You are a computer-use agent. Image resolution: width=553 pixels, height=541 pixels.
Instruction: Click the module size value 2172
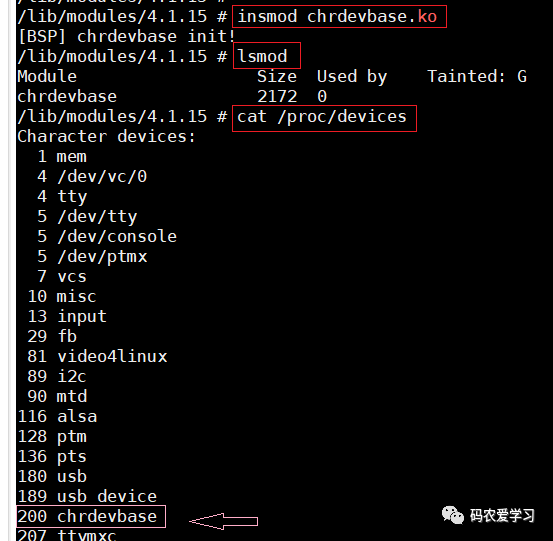[277, 96]
